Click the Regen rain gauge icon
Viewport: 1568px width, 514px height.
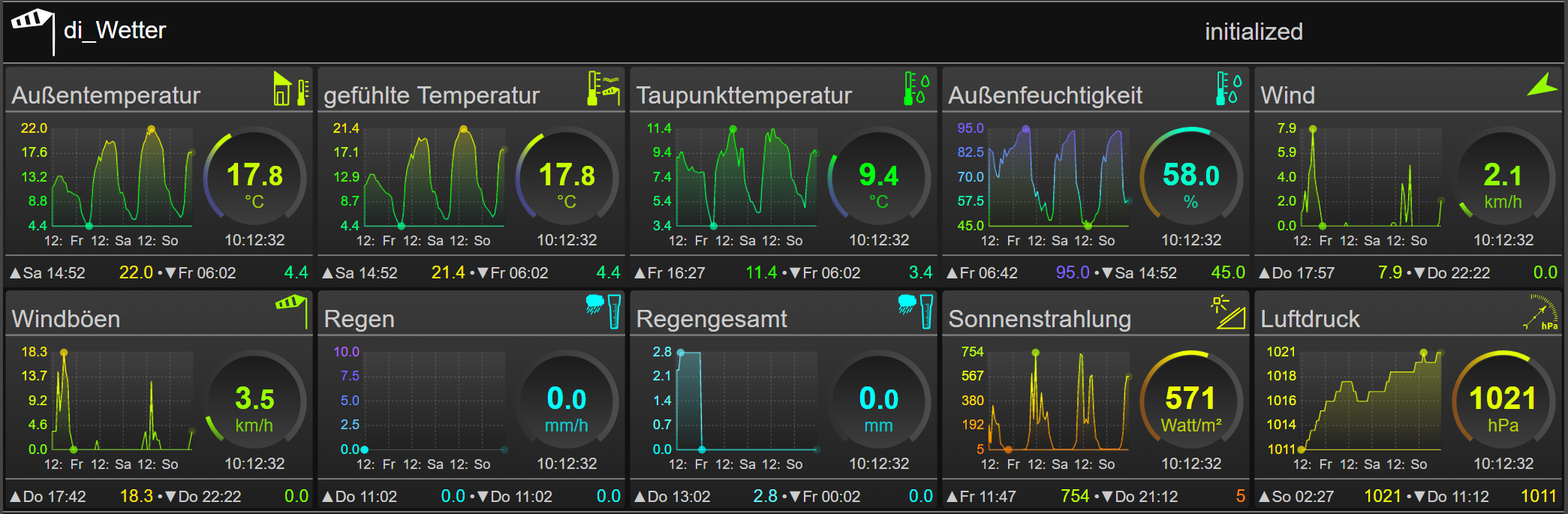click(x=603, y=311)
